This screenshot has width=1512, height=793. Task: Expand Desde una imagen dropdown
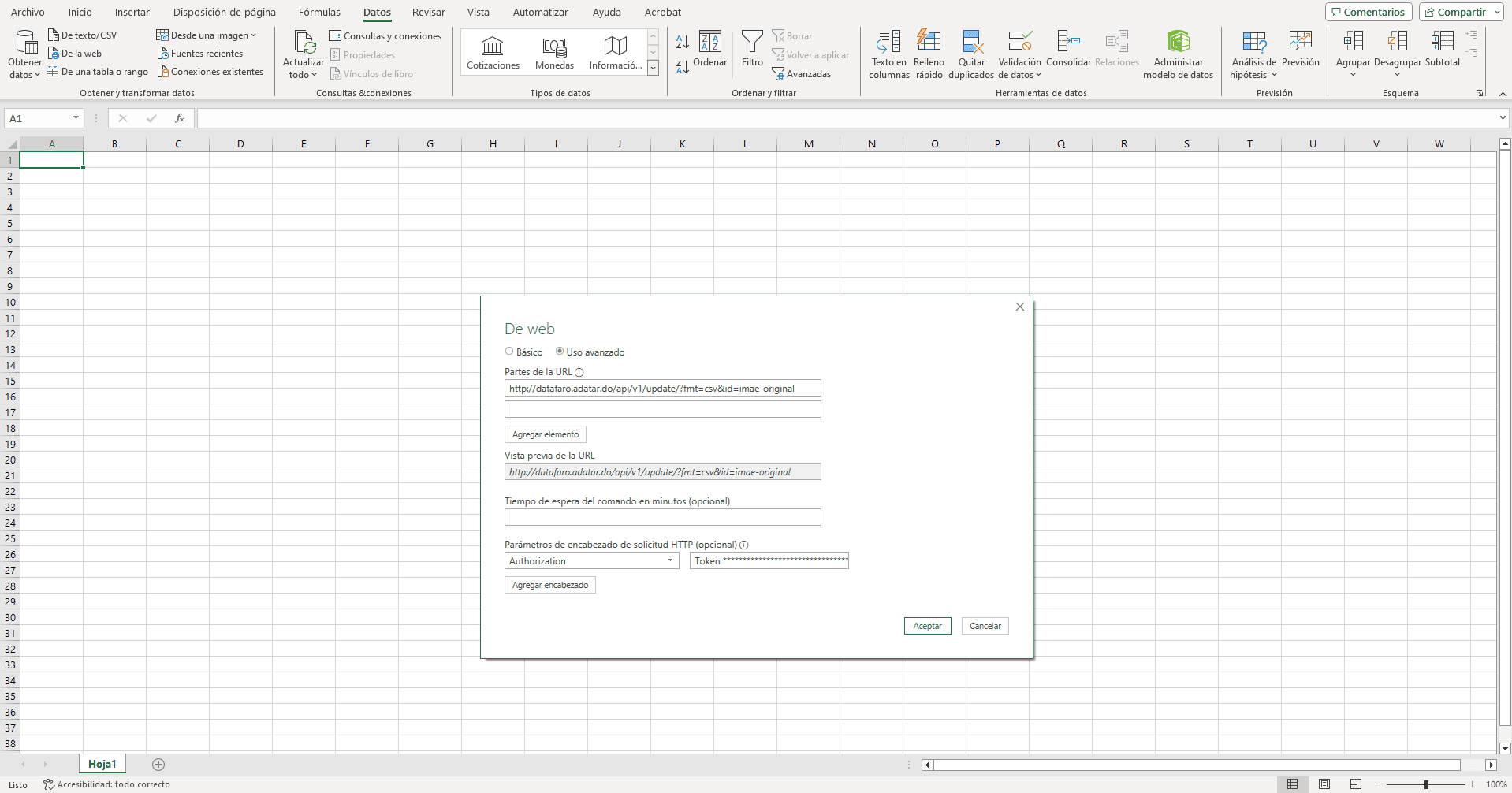[x=253, y=35]
